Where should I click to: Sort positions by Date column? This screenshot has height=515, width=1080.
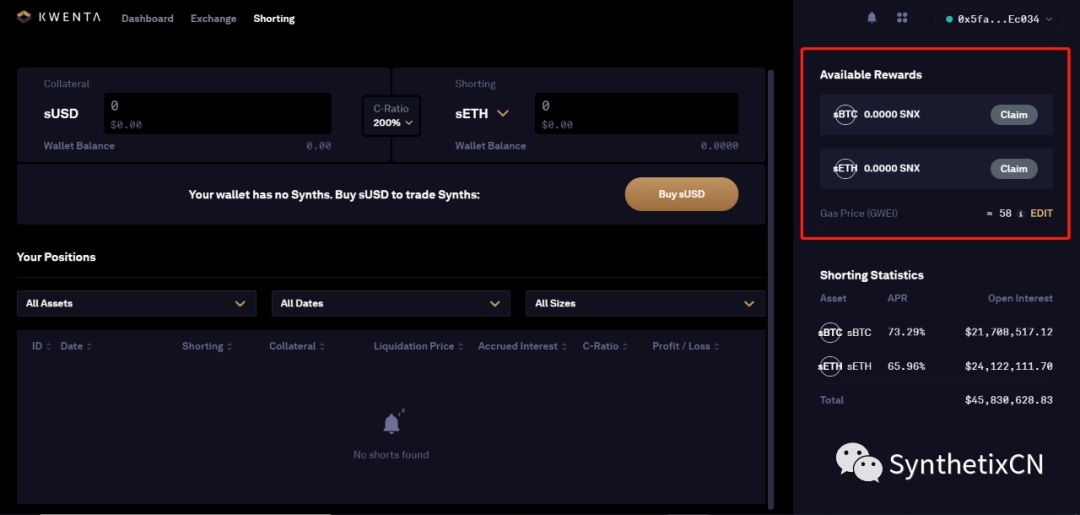pos(76,346)
